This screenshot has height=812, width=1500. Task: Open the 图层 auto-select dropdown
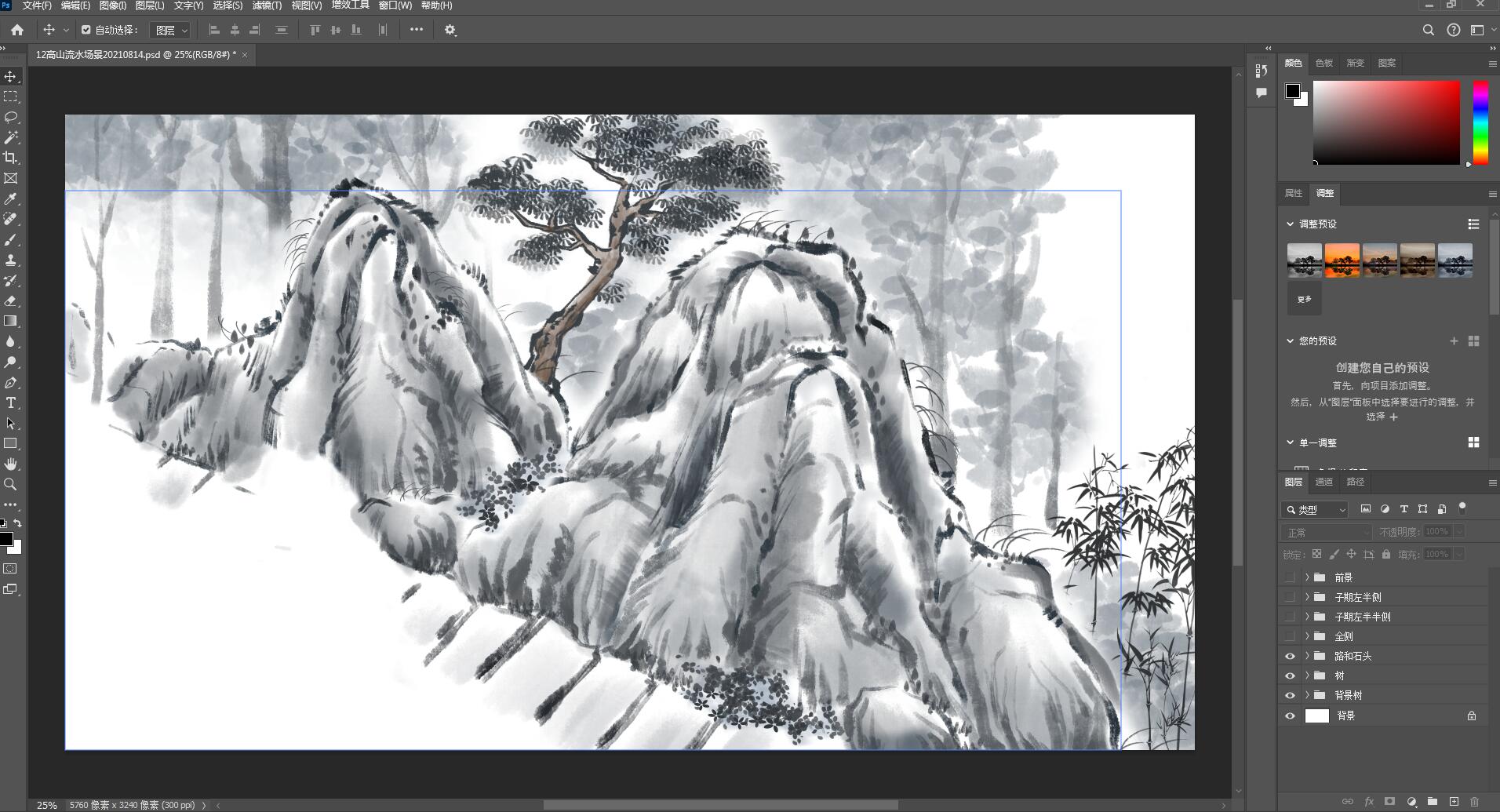click(x=170, y=30)
